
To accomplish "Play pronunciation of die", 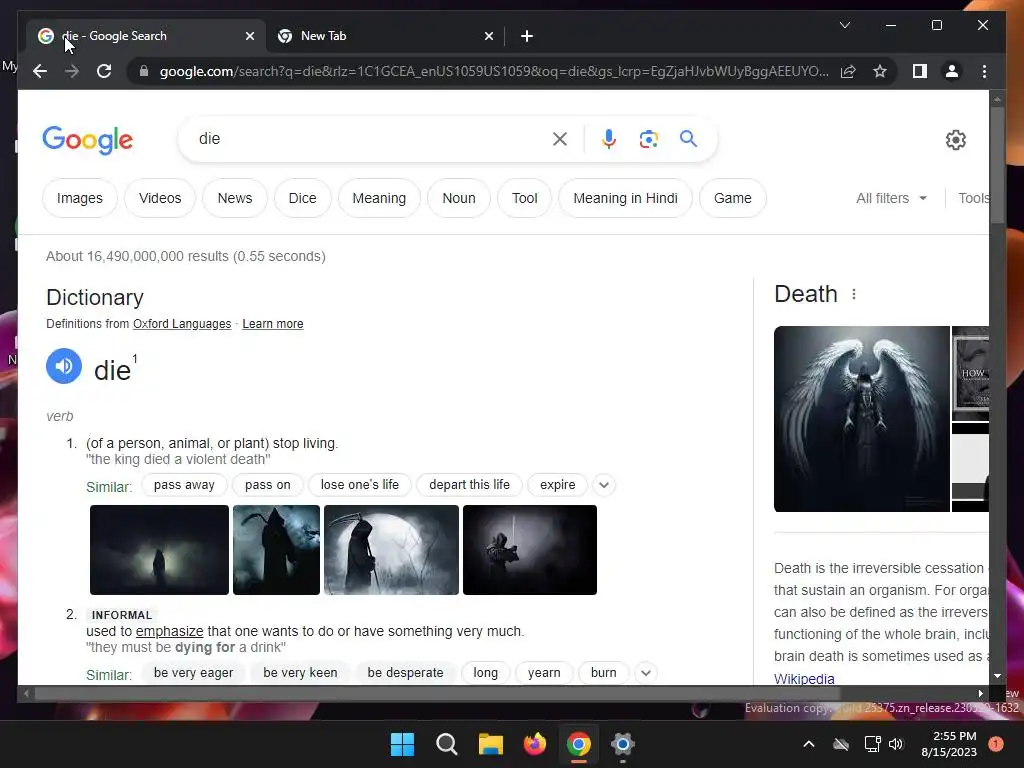I will click(64, 366).
